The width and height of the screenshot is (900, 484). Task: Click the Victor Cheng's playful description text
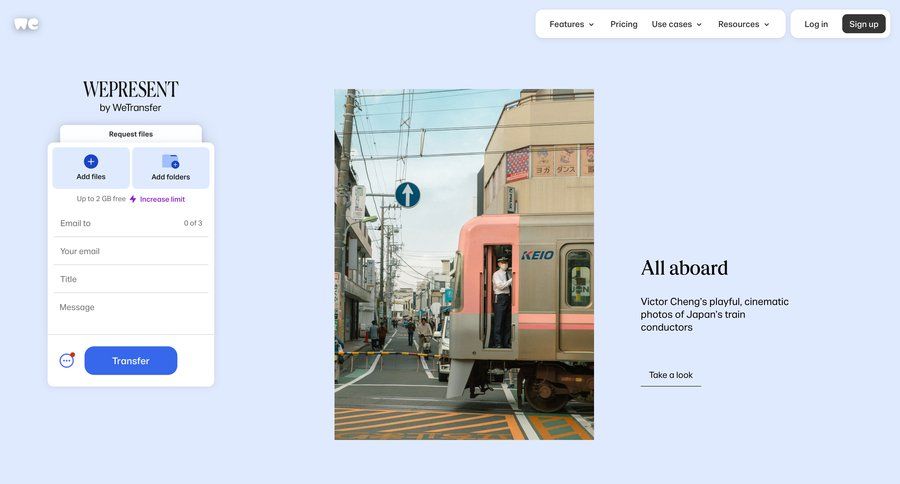715,315
